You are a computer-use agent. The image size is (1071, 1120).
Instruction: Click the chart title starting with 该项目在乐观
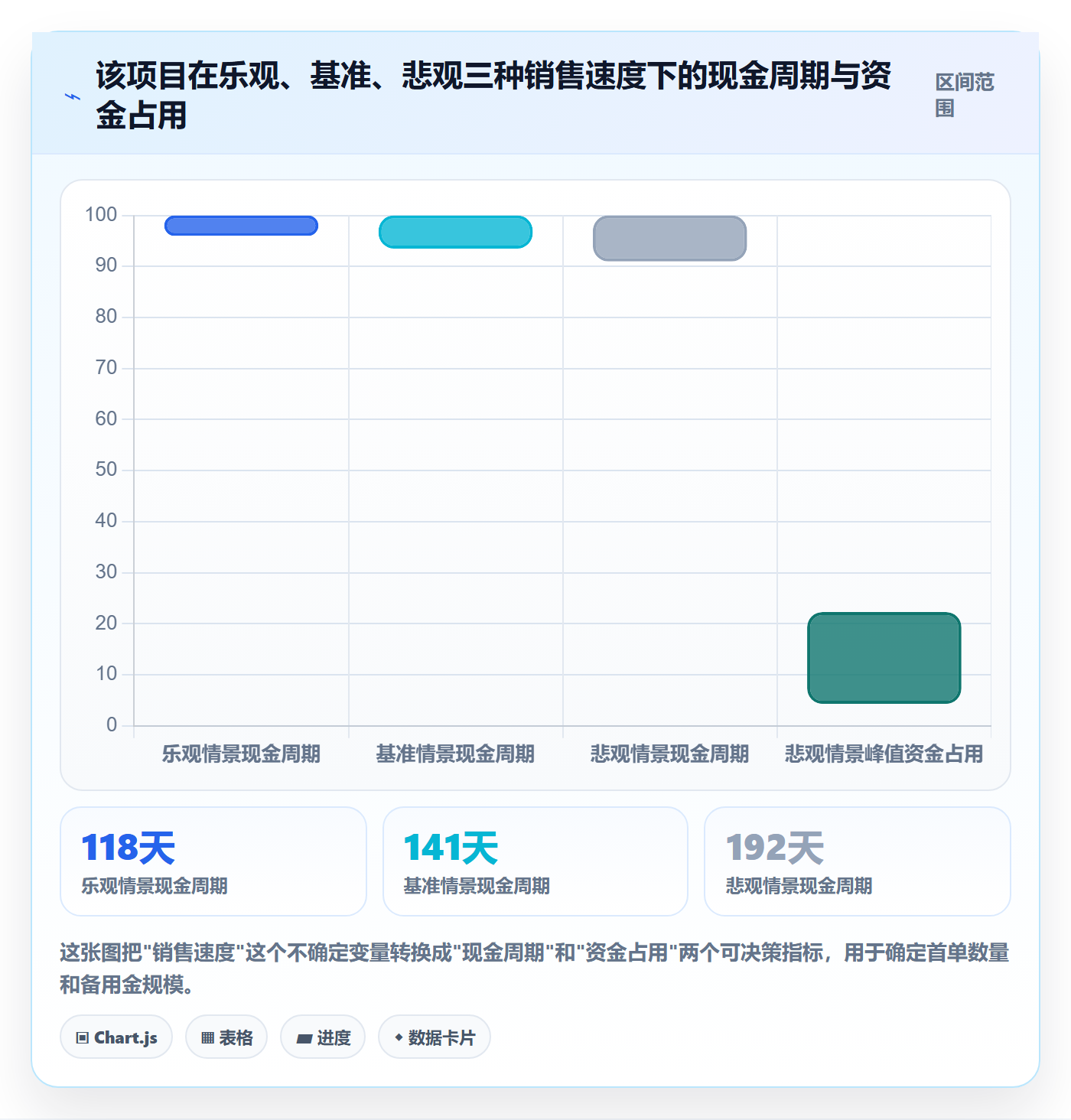click(493, 96)
